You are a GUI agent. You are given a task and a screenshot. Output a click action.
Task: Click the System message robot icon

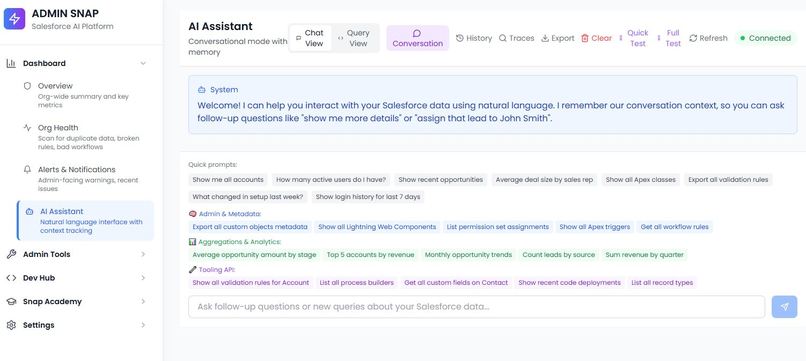[202, 89]
